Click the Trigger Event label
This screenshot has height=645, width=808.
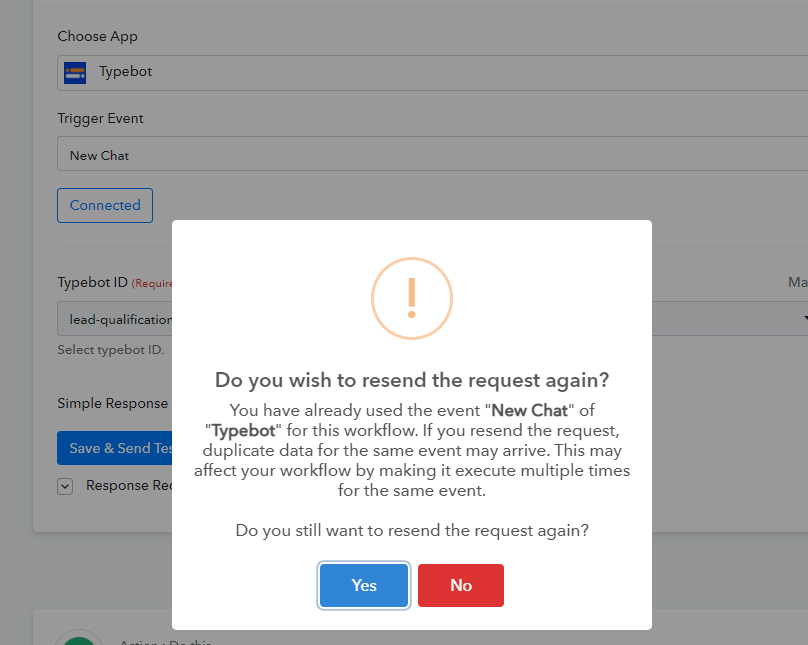click(x=100, y=118)
